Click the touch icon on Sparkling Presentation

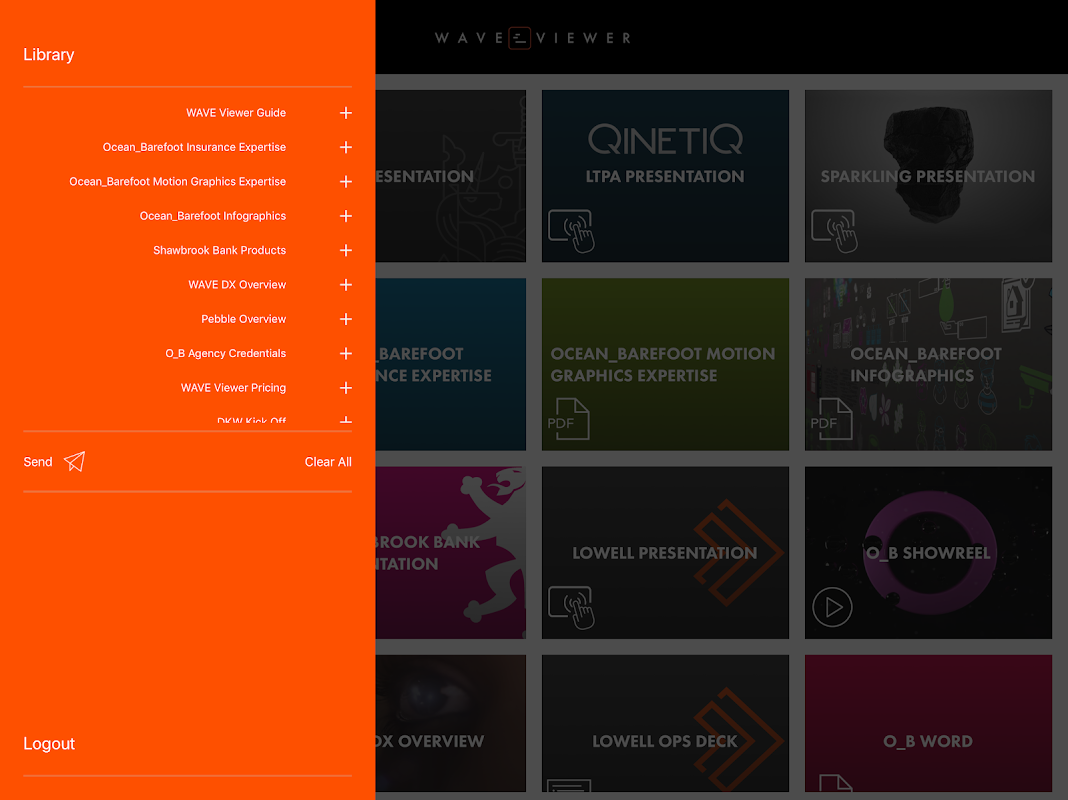pos(834,231)
